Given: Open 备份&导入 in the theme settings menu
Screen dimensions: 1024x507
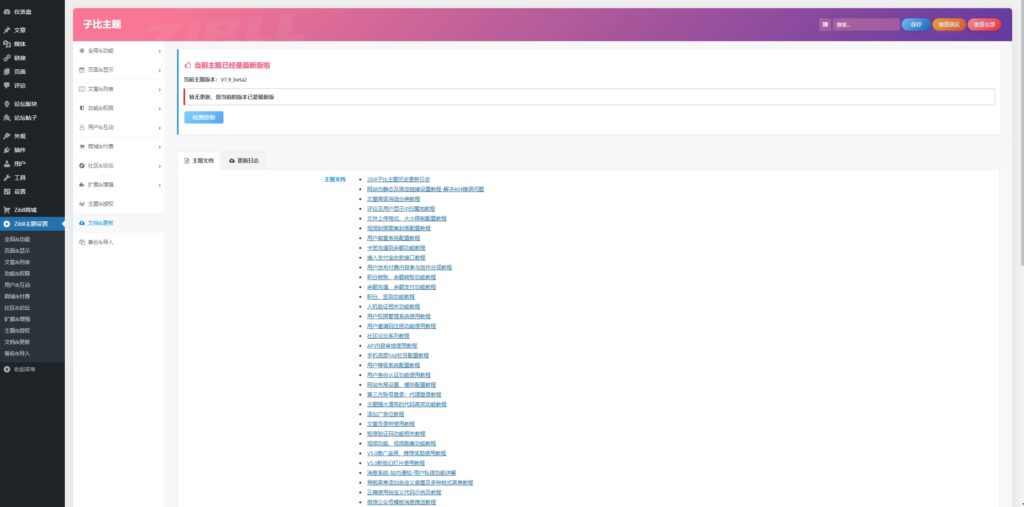Looking at the screenshot, I should (x=100, y=242).
